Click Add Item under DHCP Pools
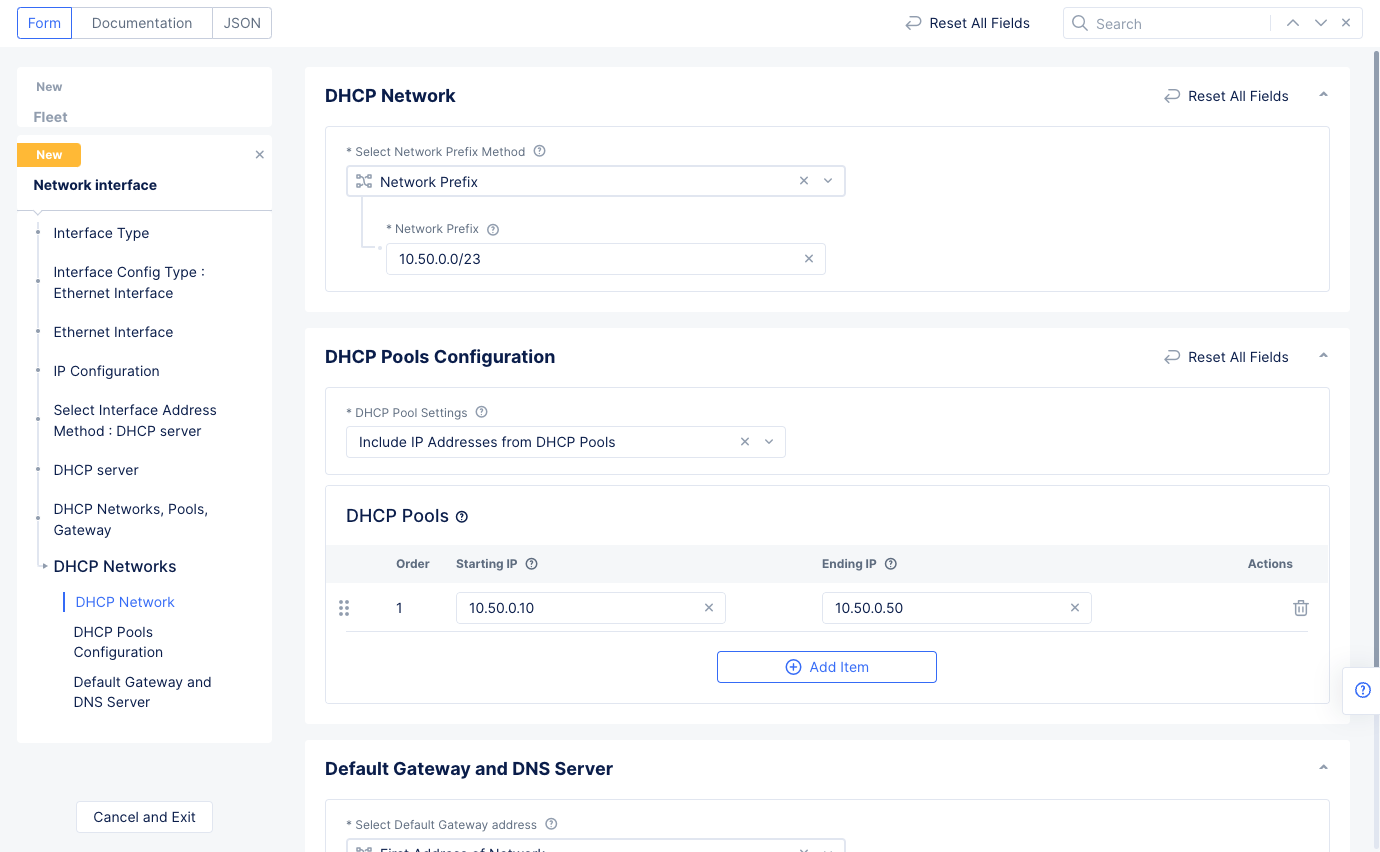 point(826,667)
